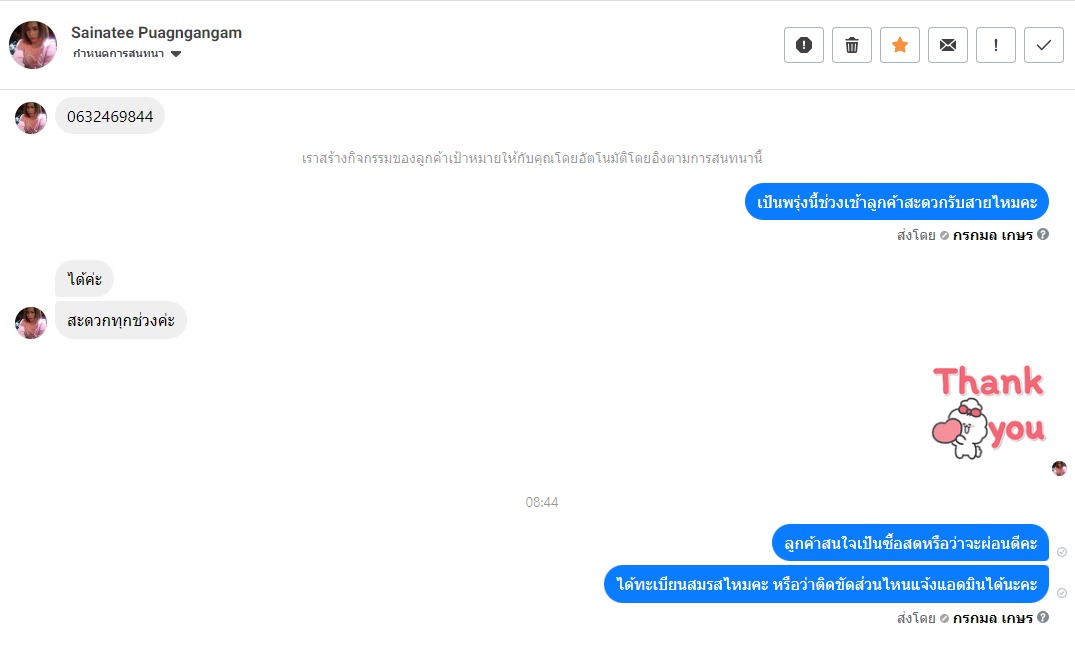Select the phone number message 0632469844

click(110, 116)
